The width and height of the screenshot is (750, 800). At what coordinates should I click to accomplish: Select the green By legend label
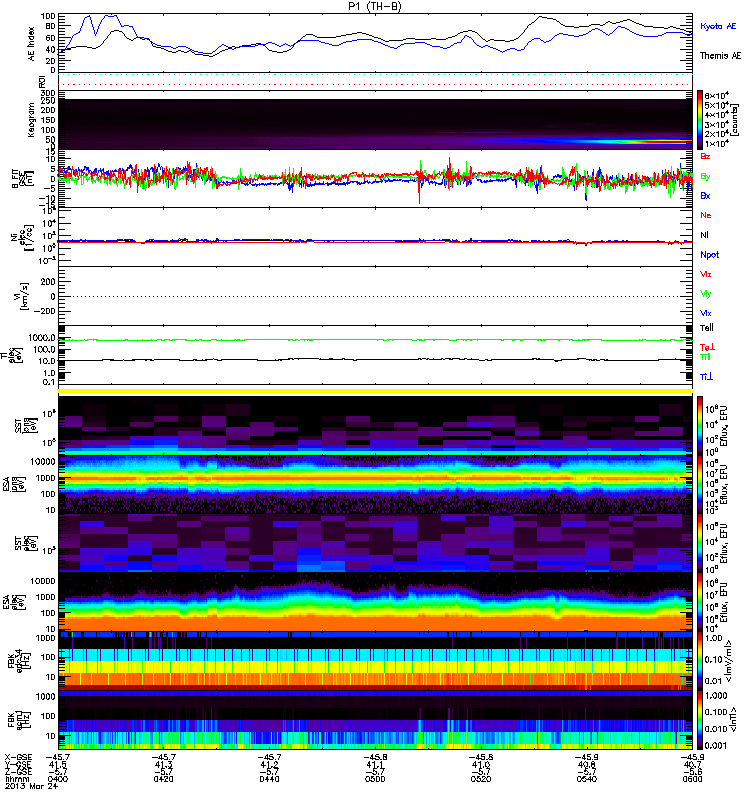click(x=705, y=176)
